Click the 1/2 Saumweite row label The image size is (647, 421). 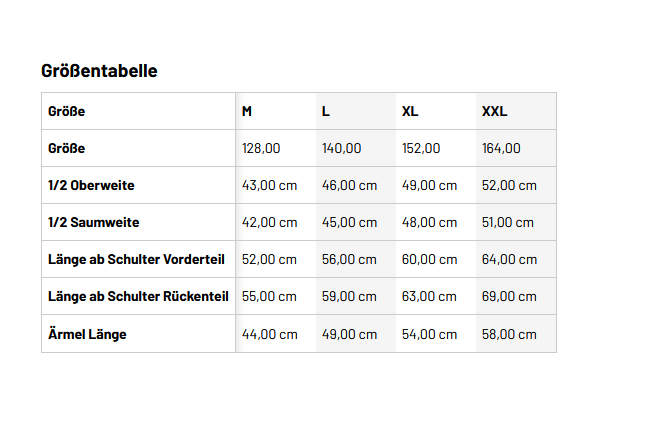click(x=93, y=222)
